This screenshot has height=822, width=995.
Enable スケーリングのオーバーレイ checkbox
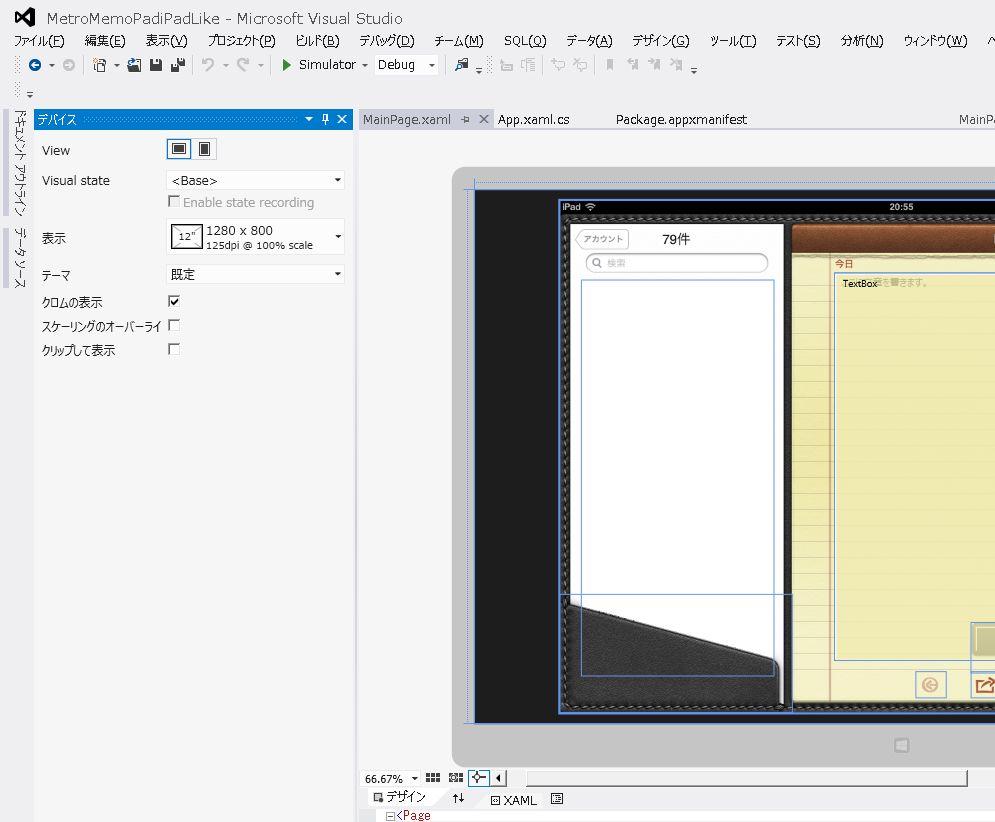pyautogui.click(x=174, y=325)
